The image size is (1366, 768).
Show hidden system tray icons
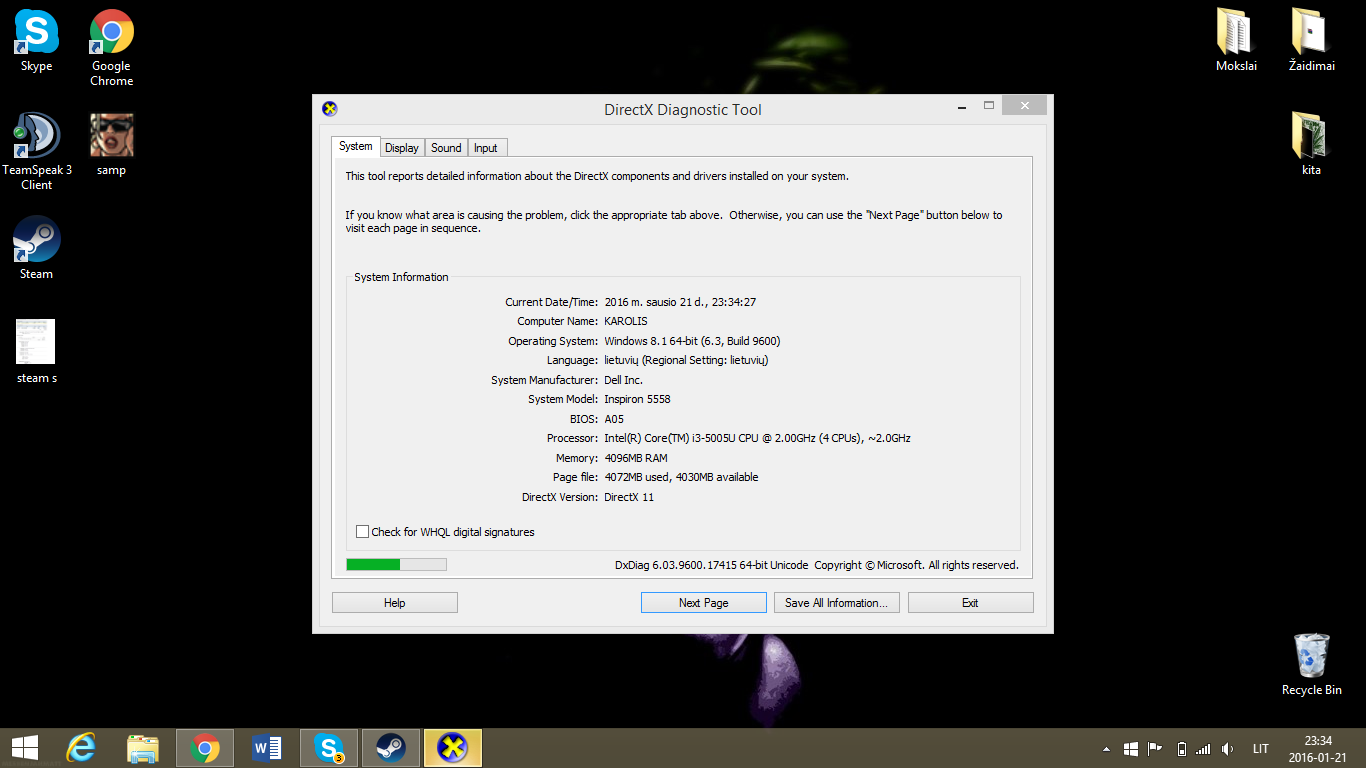pos(1106,749)
